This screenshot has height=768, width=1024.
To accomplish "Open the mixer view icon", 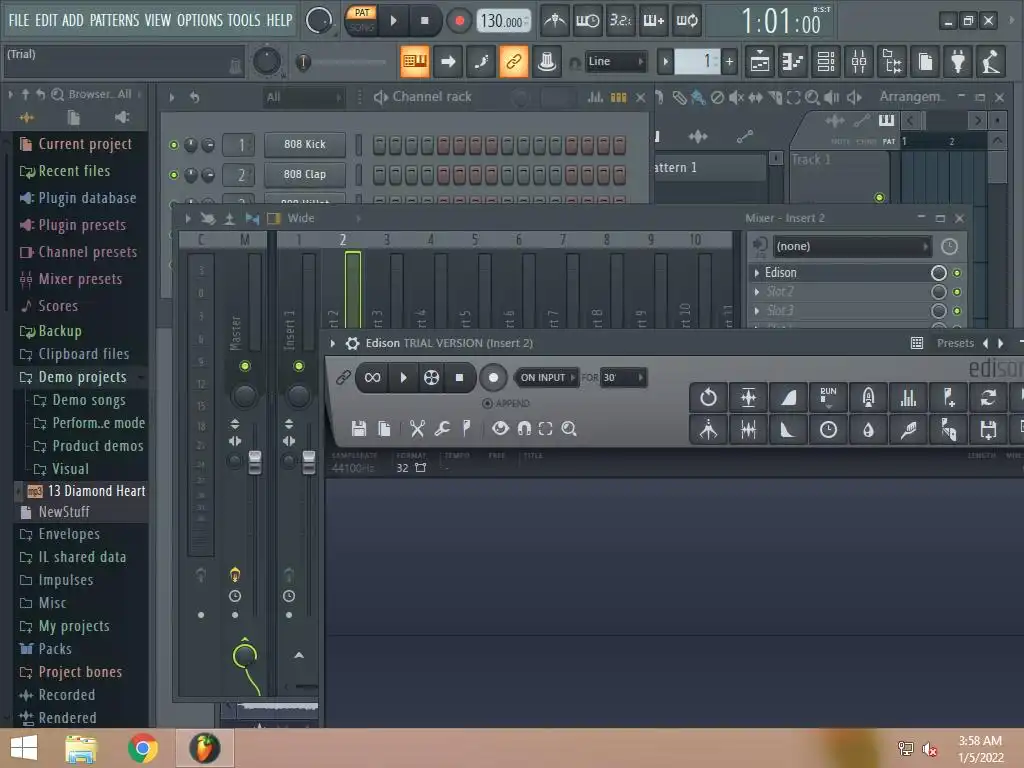I will 859,62.
